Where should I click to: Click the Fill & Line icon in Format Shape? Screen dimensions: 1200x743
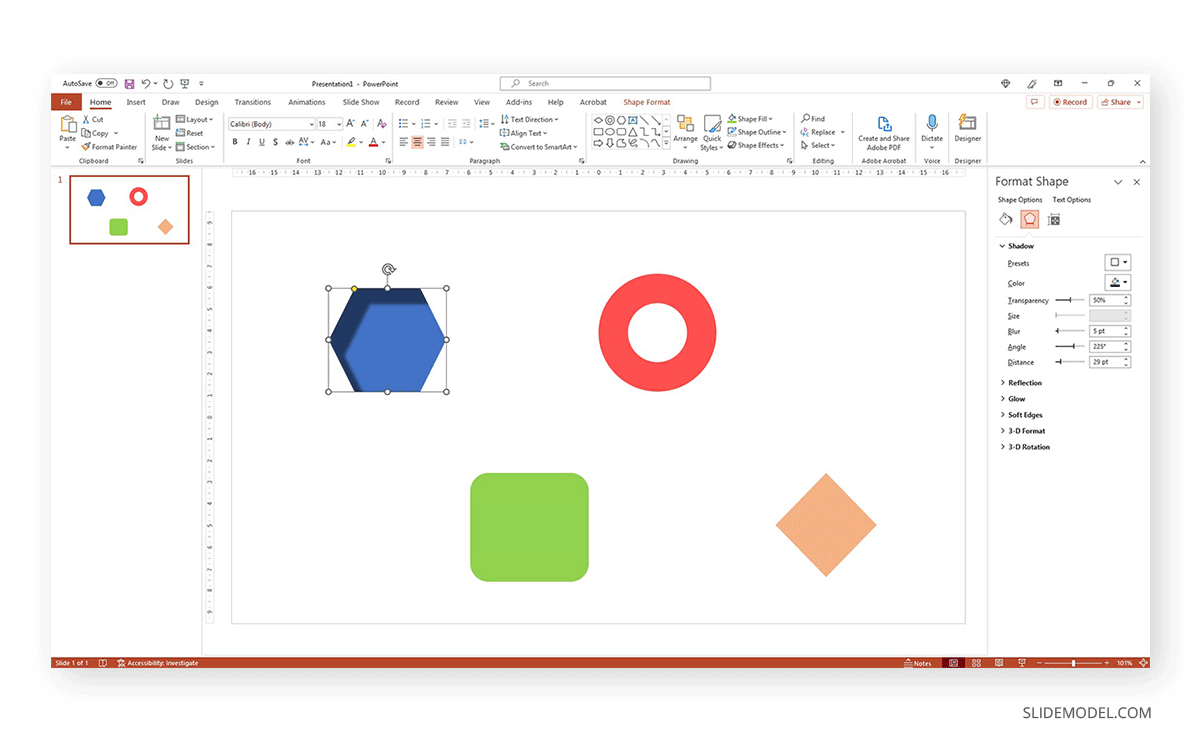(1005, 219)
